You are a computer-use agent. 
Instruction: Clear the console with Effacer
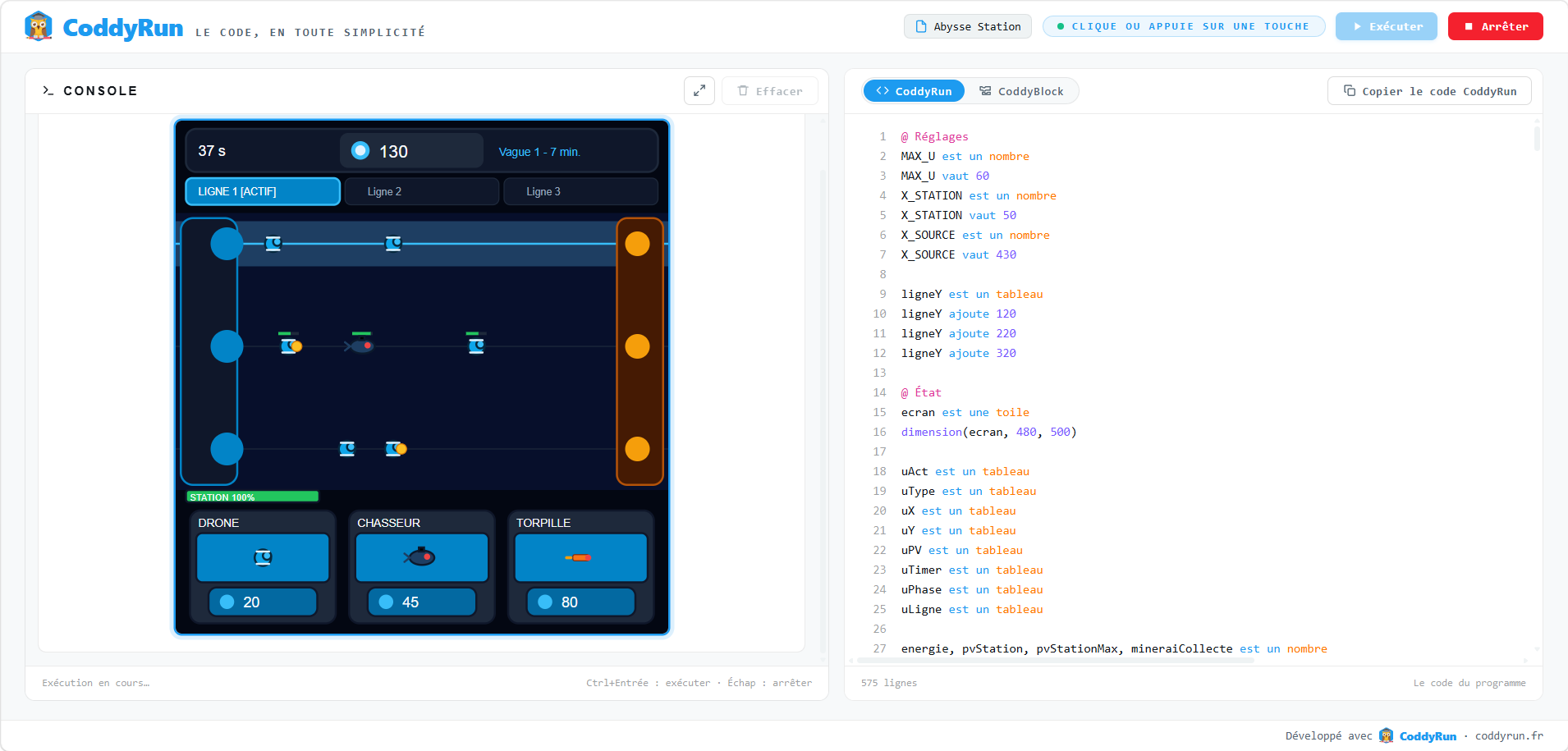769,91
